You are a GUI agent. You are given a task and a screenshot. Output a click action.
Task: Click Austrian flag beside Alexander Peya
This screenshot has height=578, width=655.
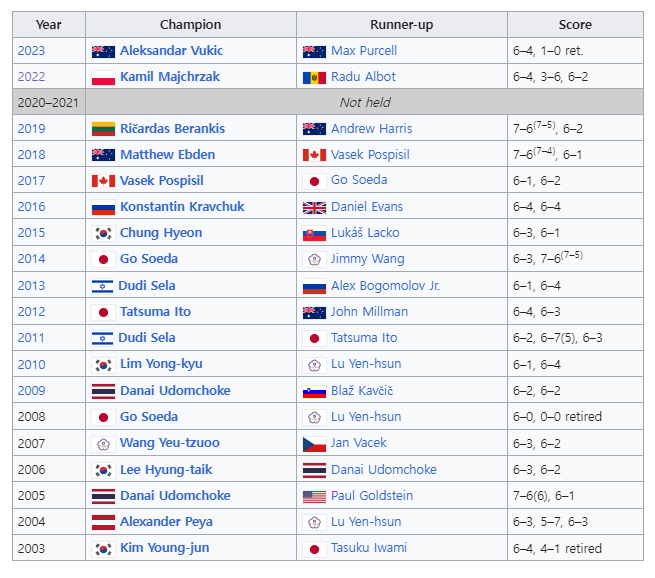(103, 522)
